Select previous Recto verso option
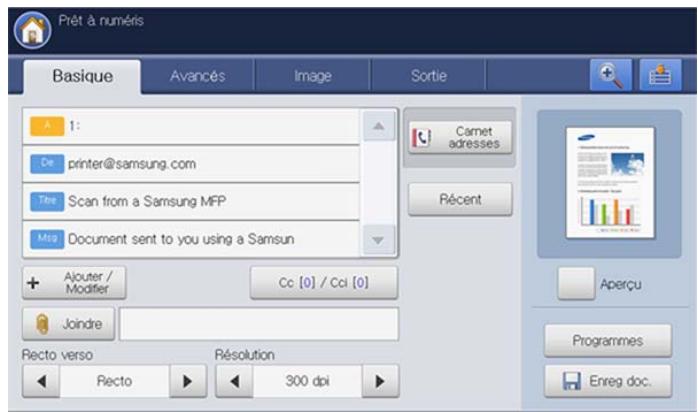The height and width of the screenshot is (412, 698). (41, 381)
